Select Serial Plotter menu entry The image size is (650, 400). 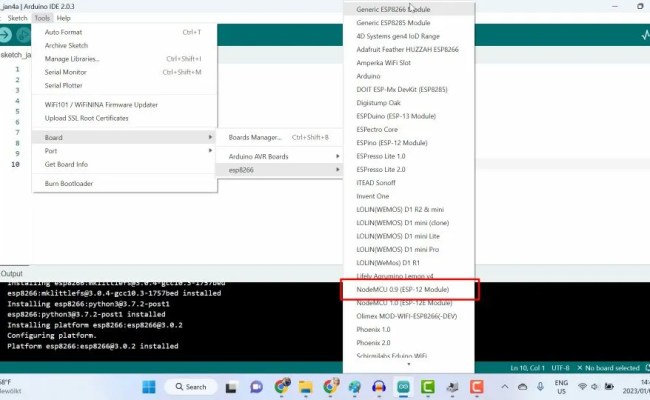pyautogui.click(x=124, y=85)
